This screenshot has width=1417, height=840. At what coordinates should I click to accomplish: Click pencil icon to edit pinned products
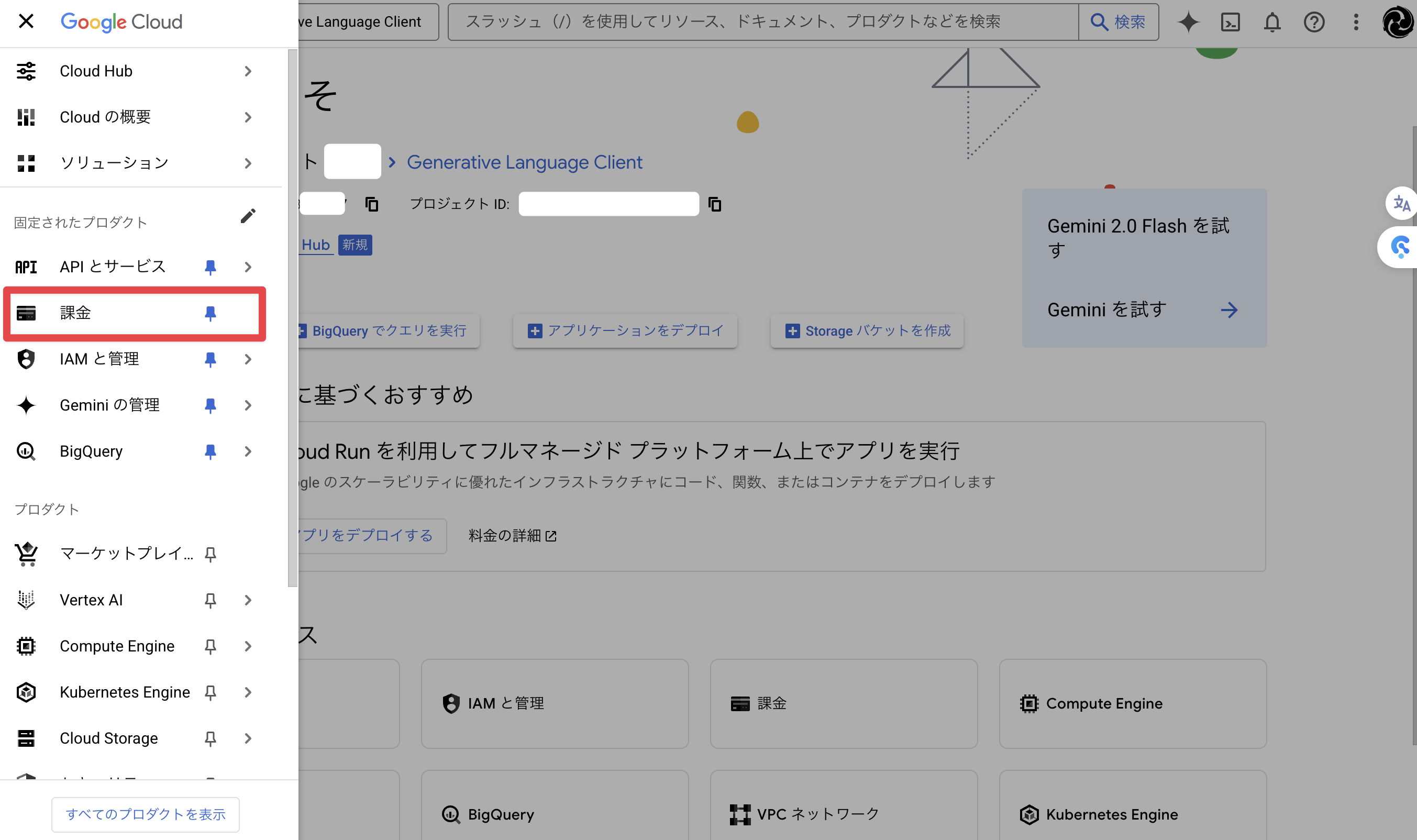pos(248,216)
